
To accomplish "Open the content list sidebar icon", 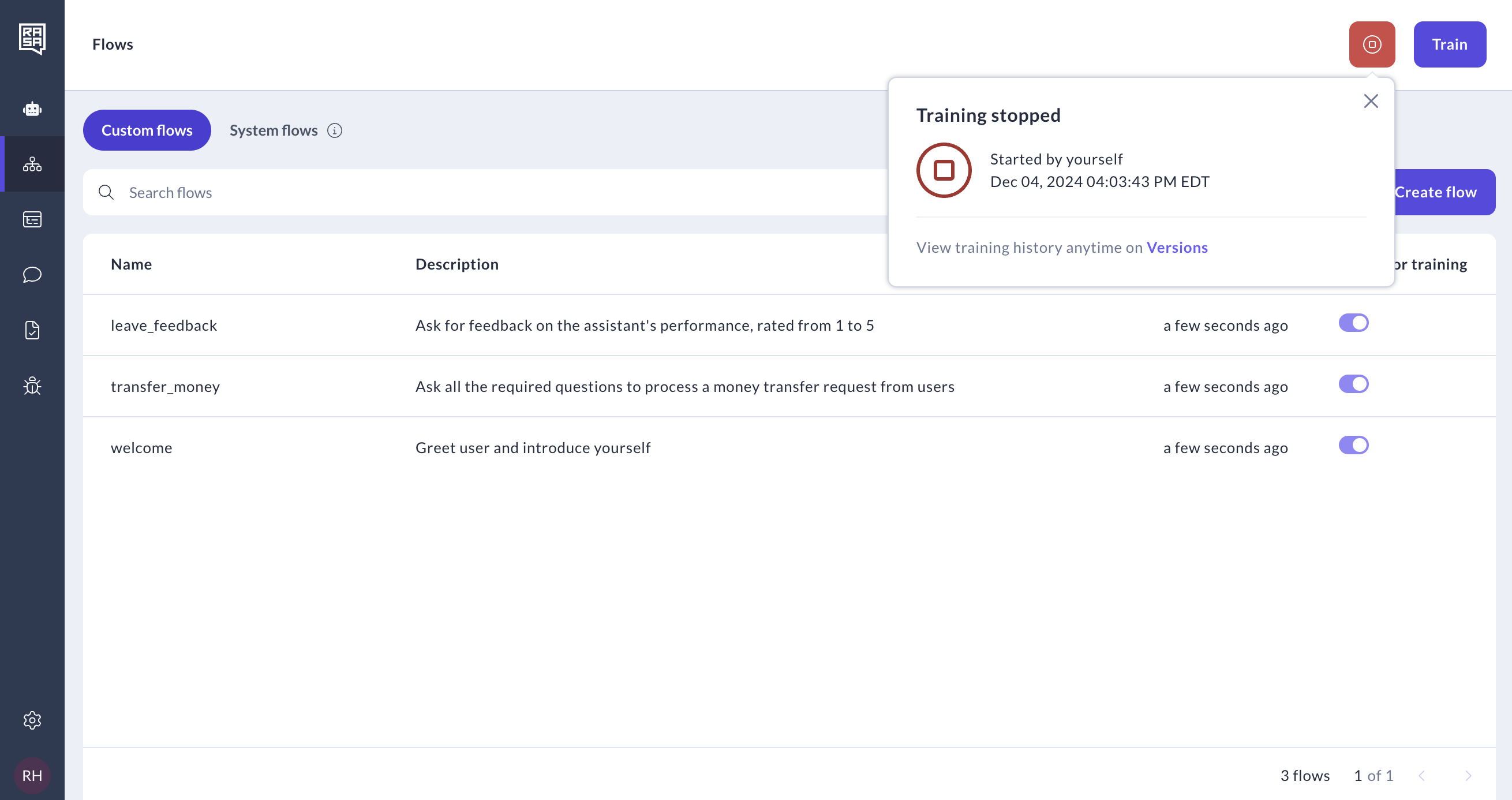I will click(x=32, y=219).
